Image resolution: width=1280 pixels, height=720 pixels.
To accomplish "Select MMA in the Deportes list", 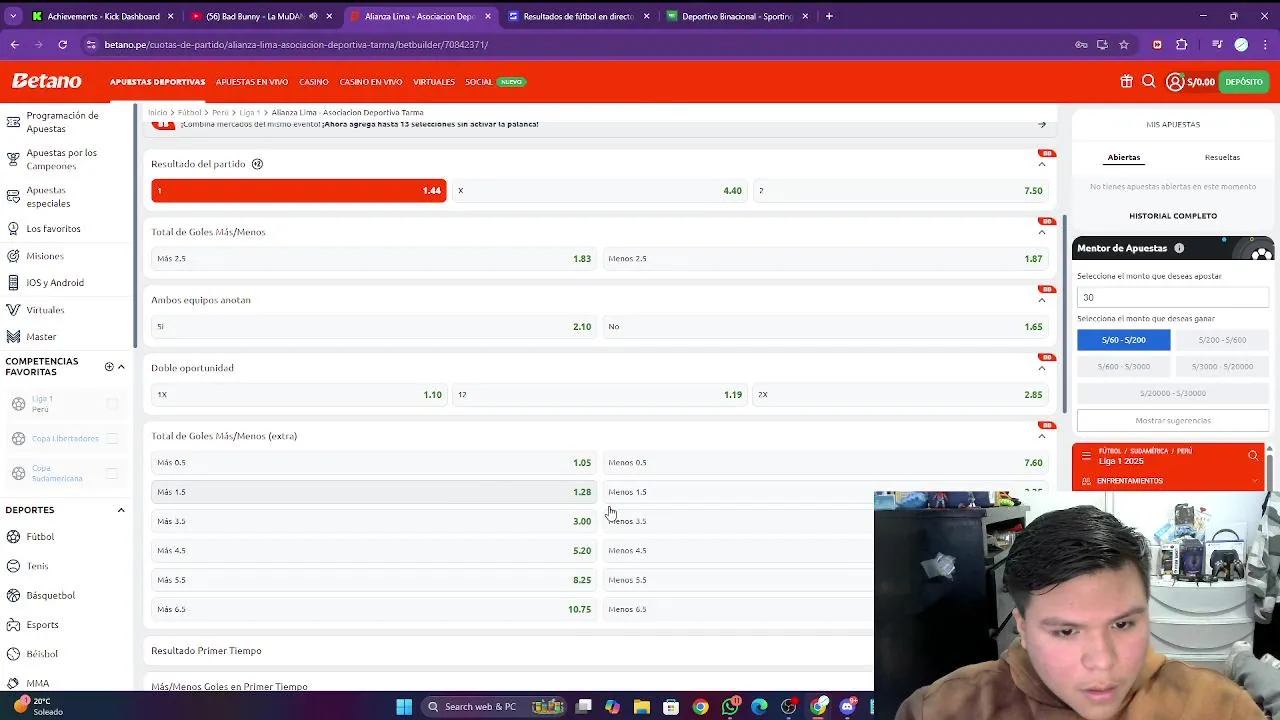I will 38,683.
